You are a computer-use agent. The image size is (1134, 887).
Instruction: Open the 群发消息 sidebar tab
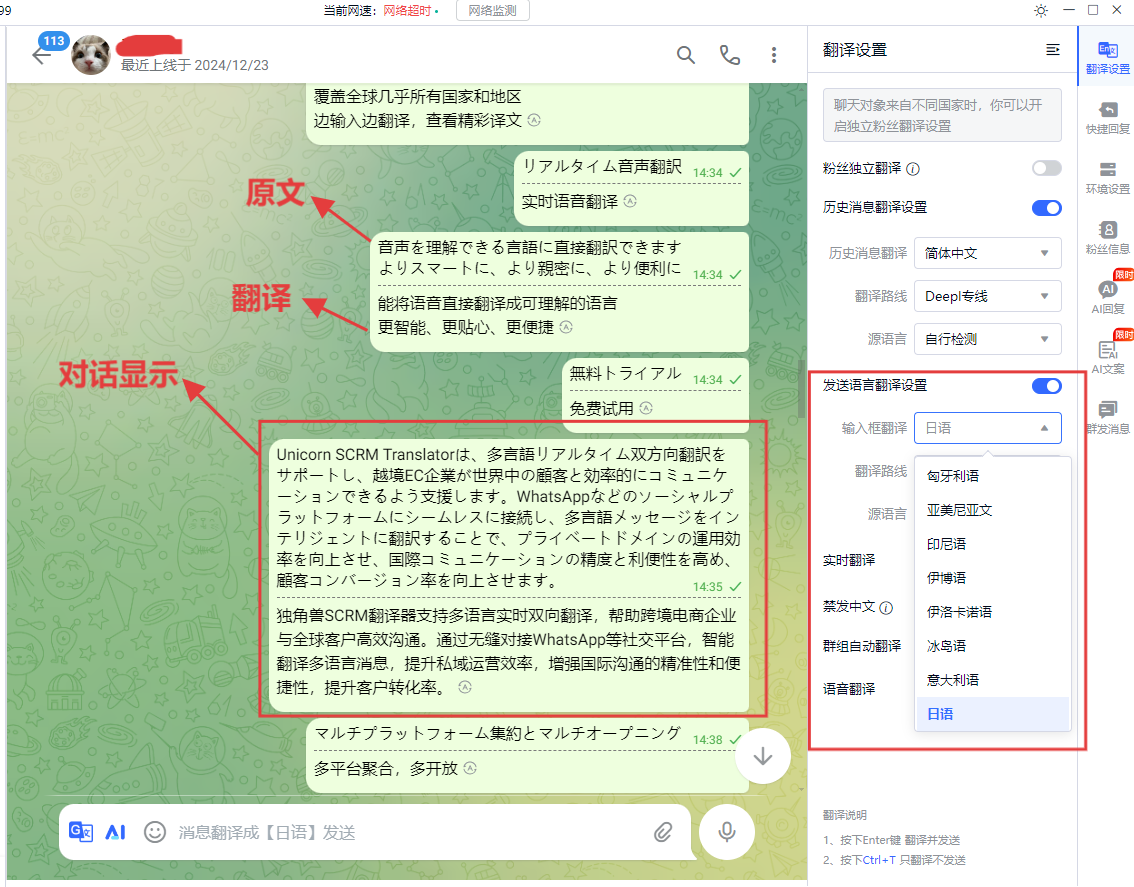click(1107, 417)
